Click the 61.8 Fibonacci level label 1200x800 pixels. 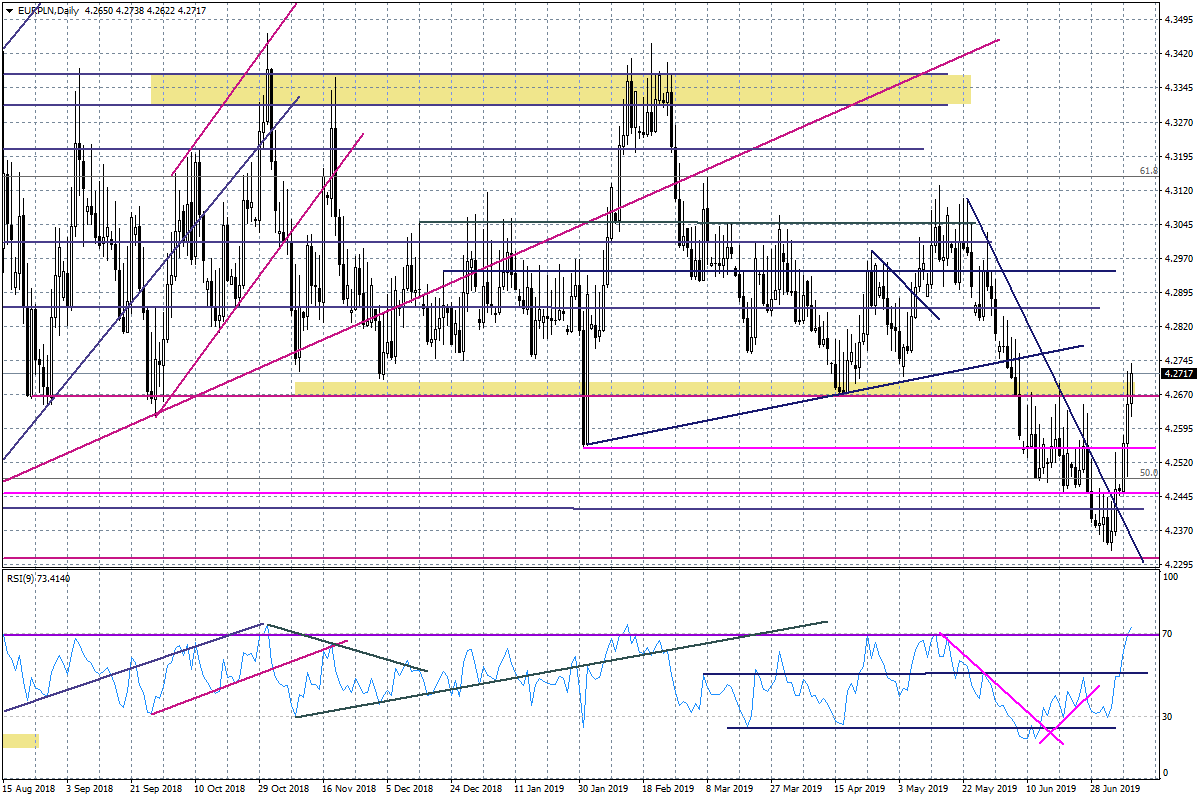1149,171
